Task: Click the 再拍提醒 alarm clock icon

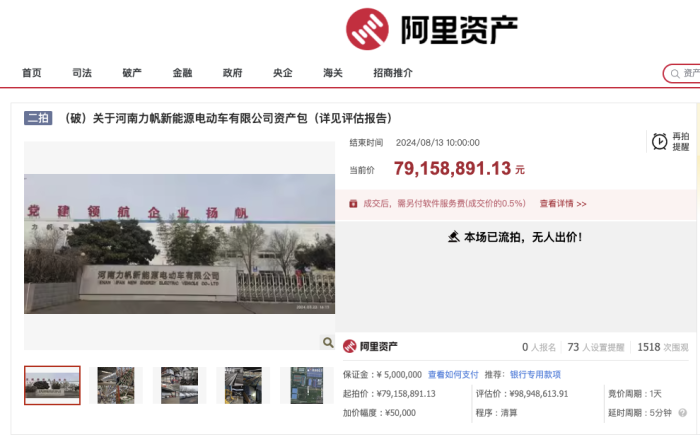Action: (659, 142)
